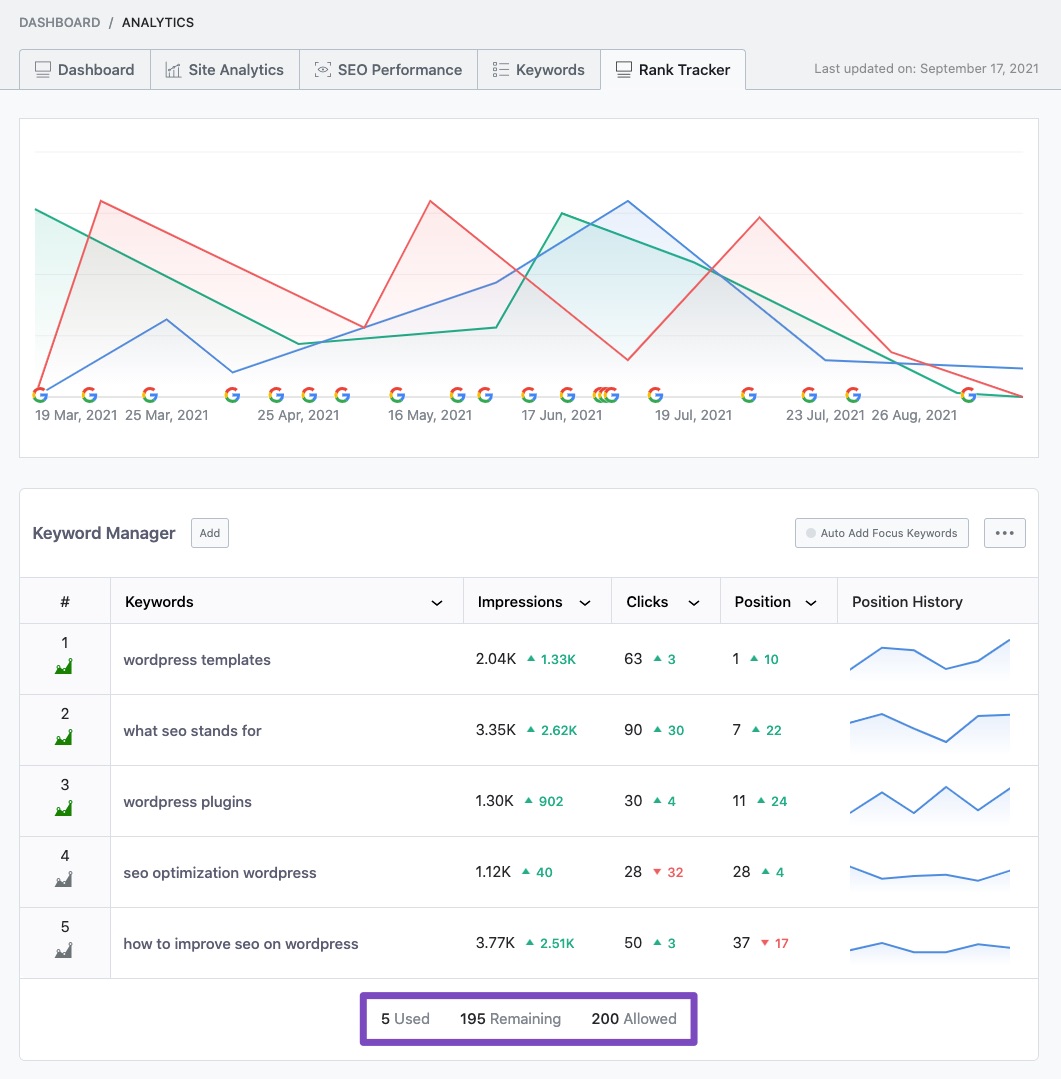The image size is (1061, 1079).
Task: Click the bar chart icon on Site Analytics tab
Action: point(173,69)
